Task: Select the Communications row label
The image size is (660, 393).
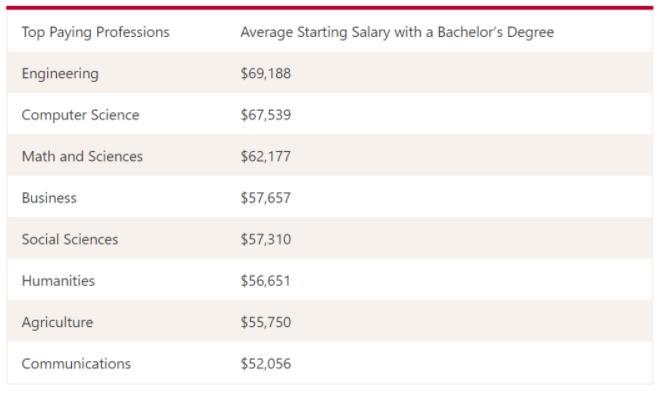Action: 76,364
